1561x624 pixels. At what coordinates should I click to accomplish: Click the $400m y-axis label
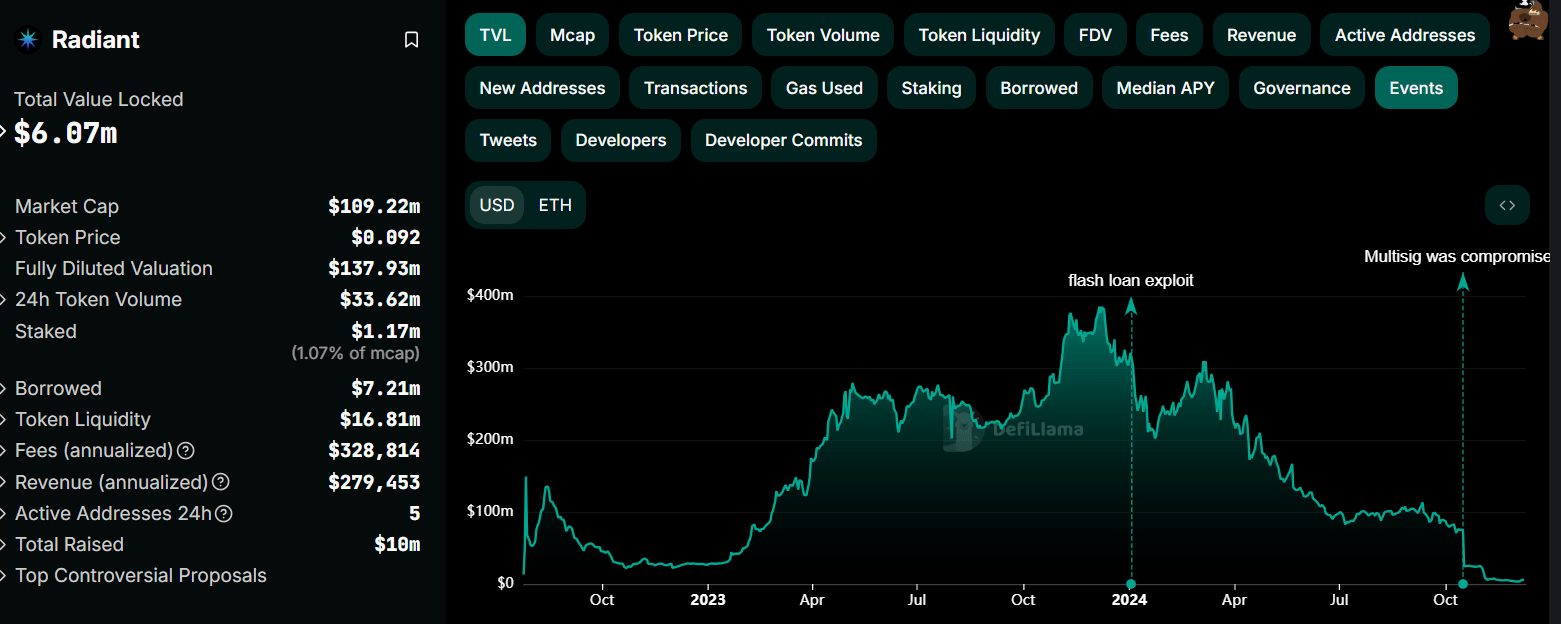(x=490, y=296)
